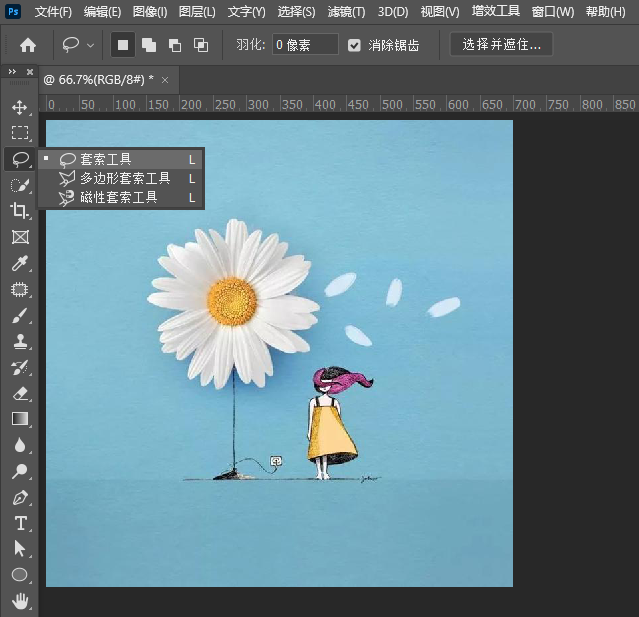The width and height of the screenshot is (639, 617).
Task: Pick the Eyedropper tool
Action: 19,264
